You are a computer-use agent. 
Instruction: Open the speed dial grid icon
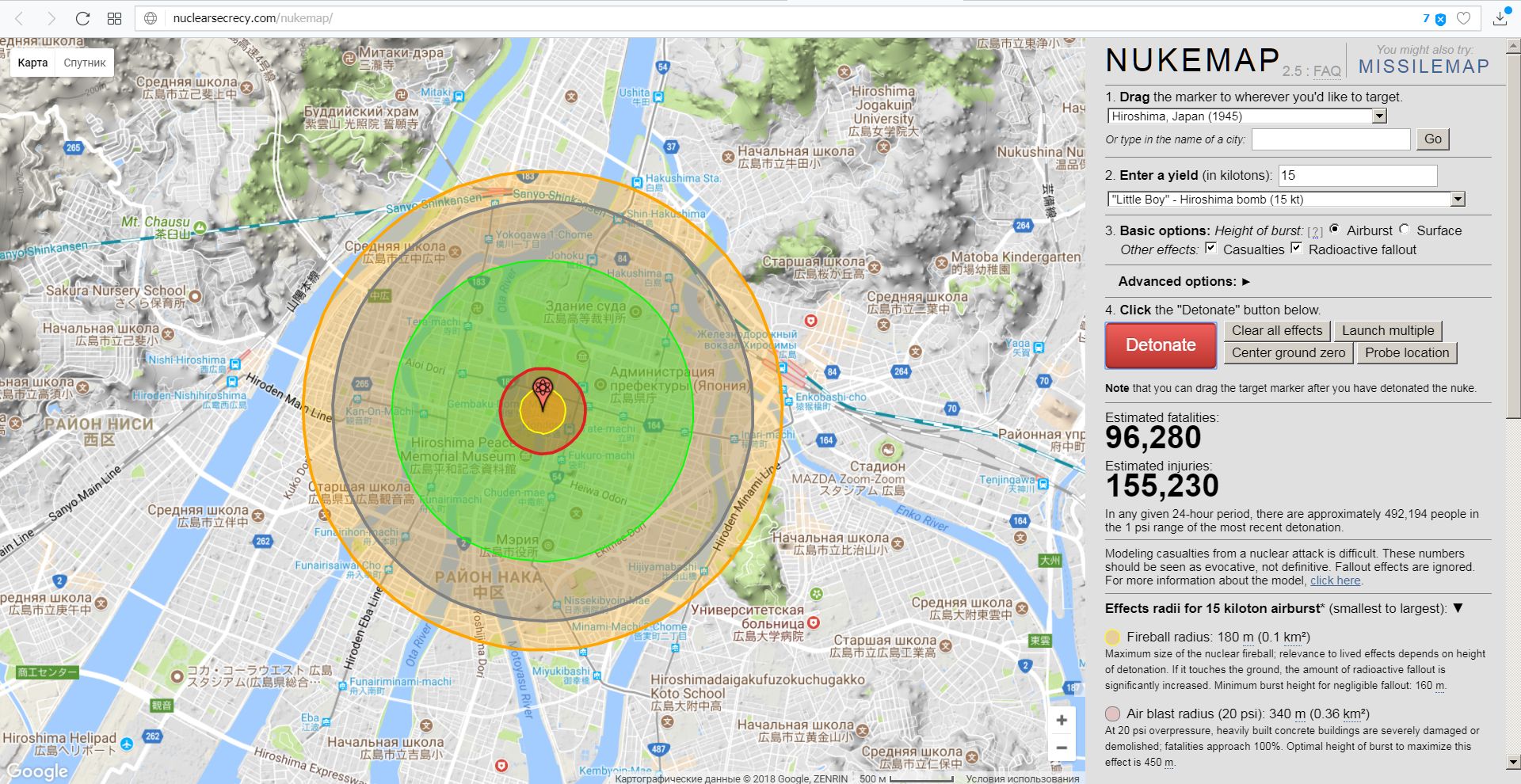(x=114, y=18)
